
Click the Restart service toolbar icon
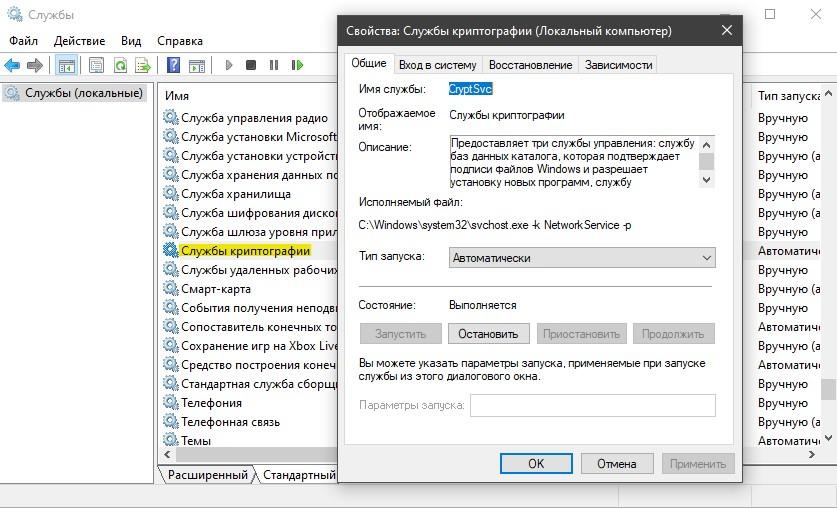point(297,65)
